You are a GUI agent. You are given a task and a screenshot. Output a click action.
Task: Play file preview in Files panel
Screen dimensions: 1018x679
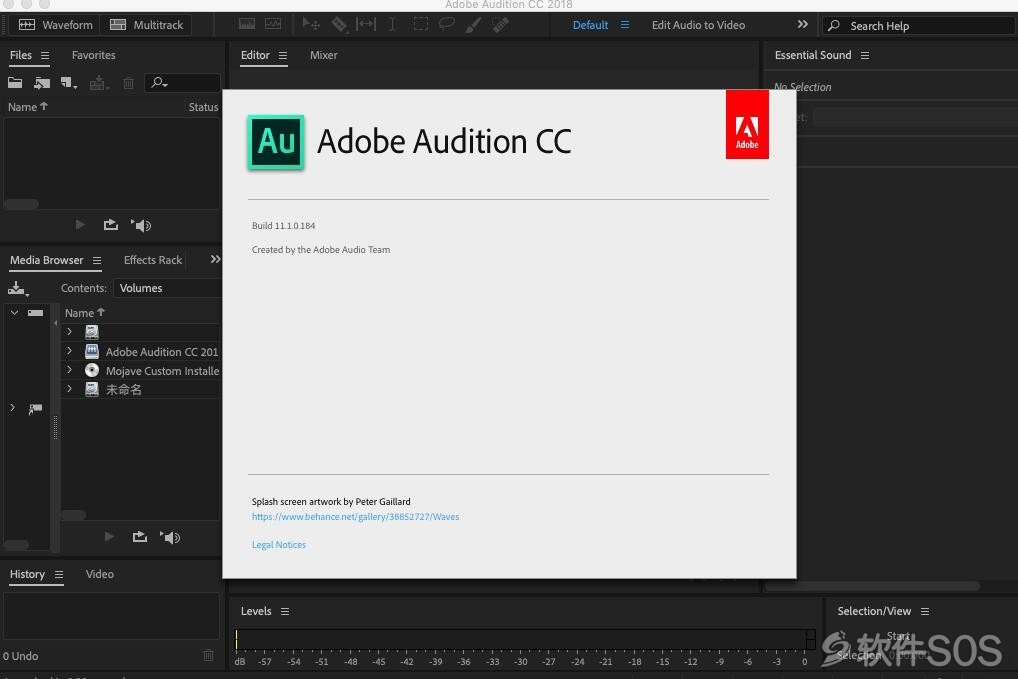80,225
